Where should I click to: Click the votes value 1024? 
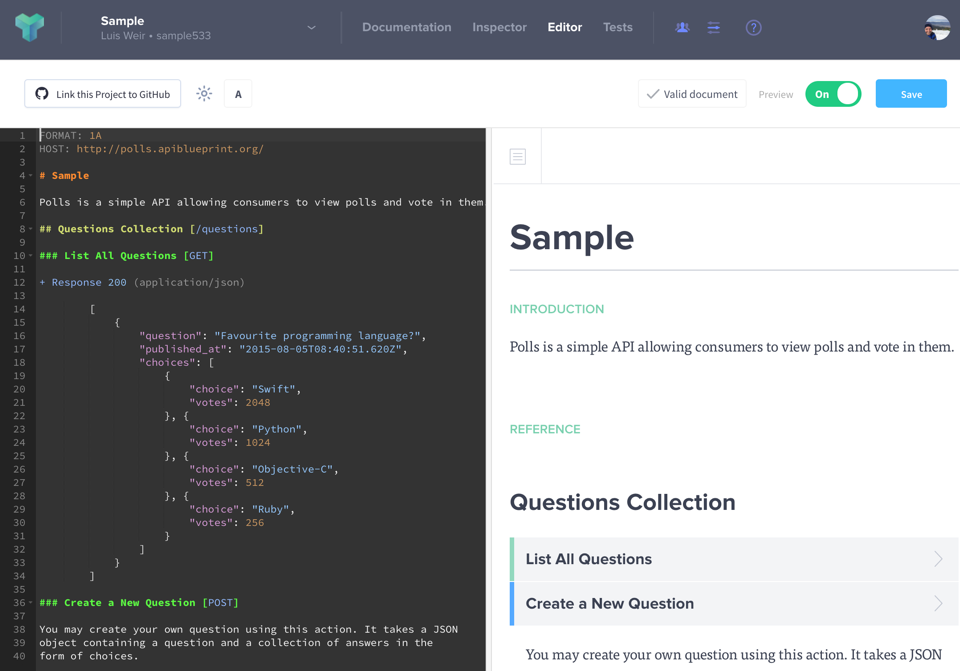[x=258, y=443]
